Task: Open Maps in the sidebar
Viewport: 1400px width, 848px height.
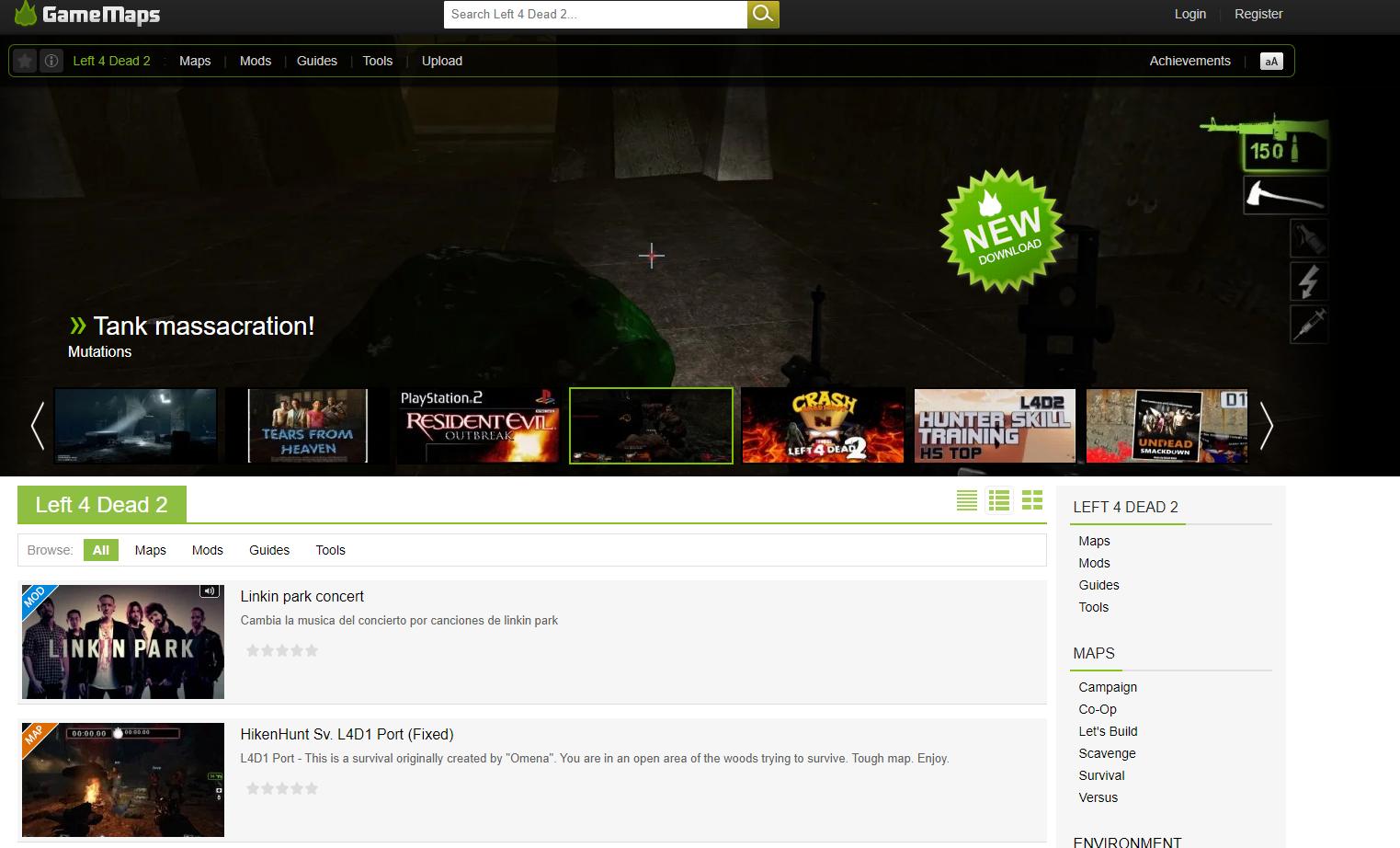Action: pos(1094,541)
